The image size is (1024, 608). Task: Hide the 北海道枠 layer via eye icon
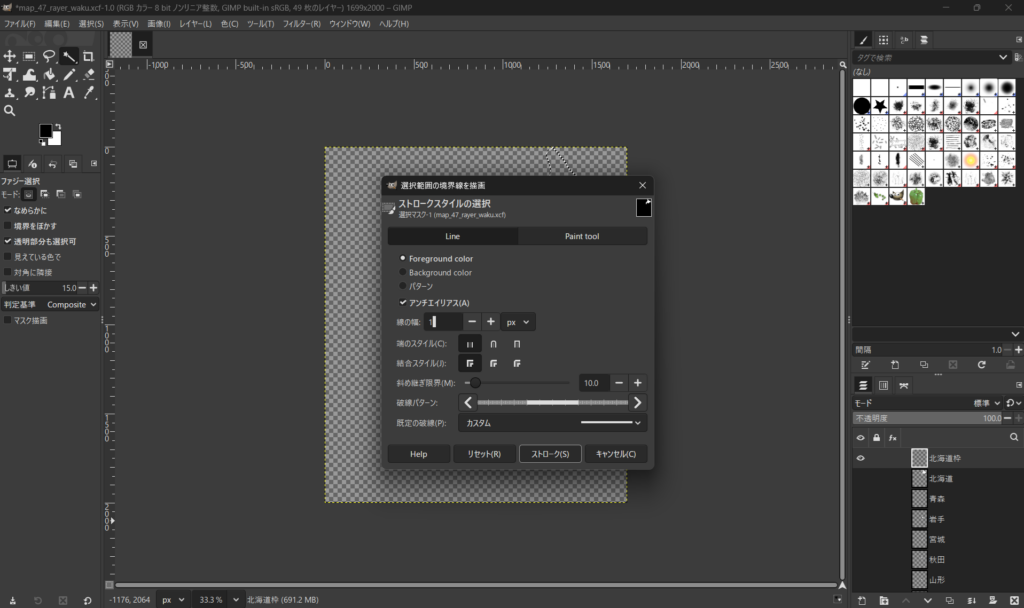tap(860, 458)
